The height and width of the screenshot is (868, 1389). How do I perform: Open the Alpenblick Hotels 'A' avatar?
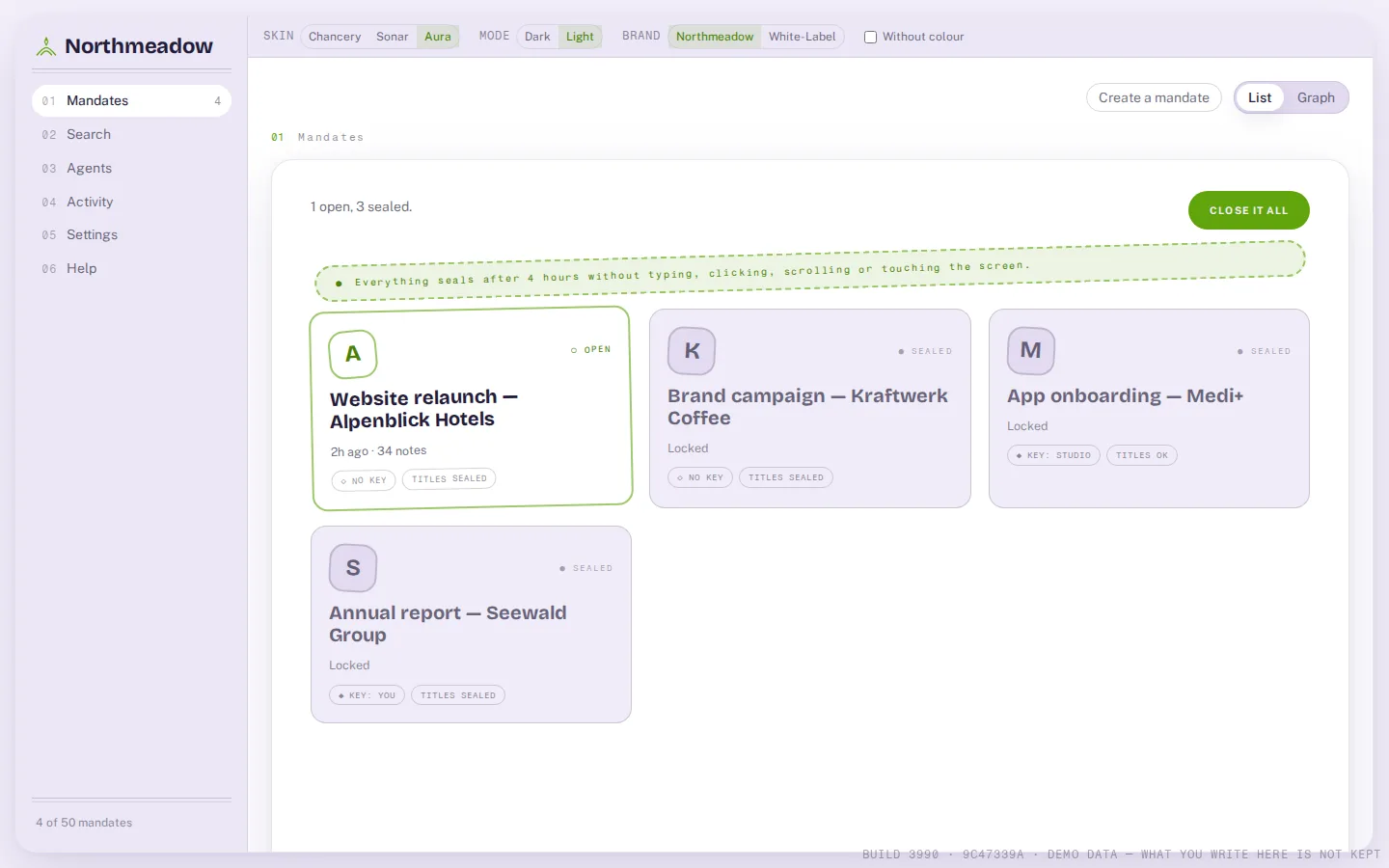click(x=353, y=354)
